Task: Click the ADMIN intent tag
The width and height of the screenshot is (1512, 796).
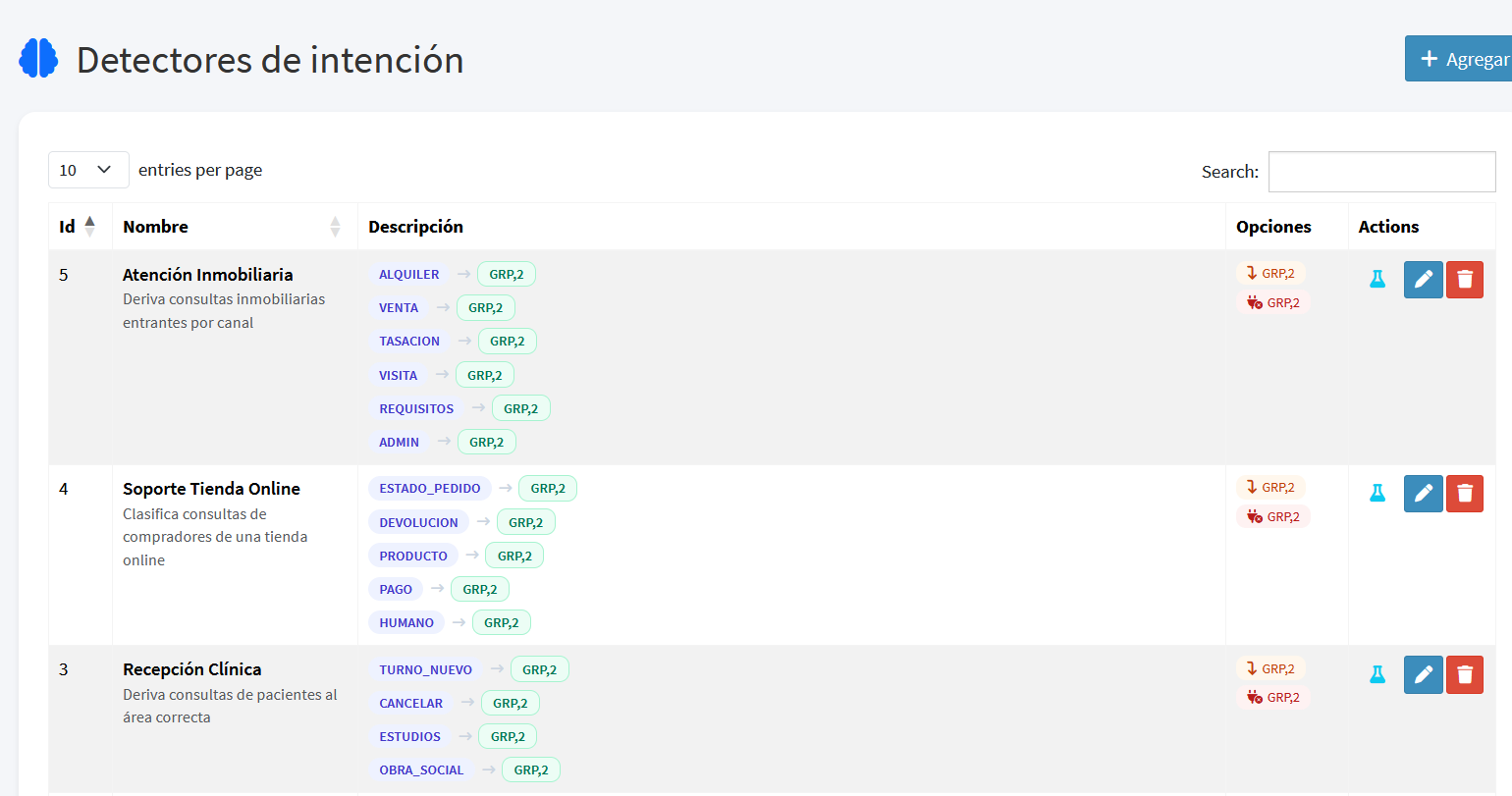Action: (x=400, y=443)
